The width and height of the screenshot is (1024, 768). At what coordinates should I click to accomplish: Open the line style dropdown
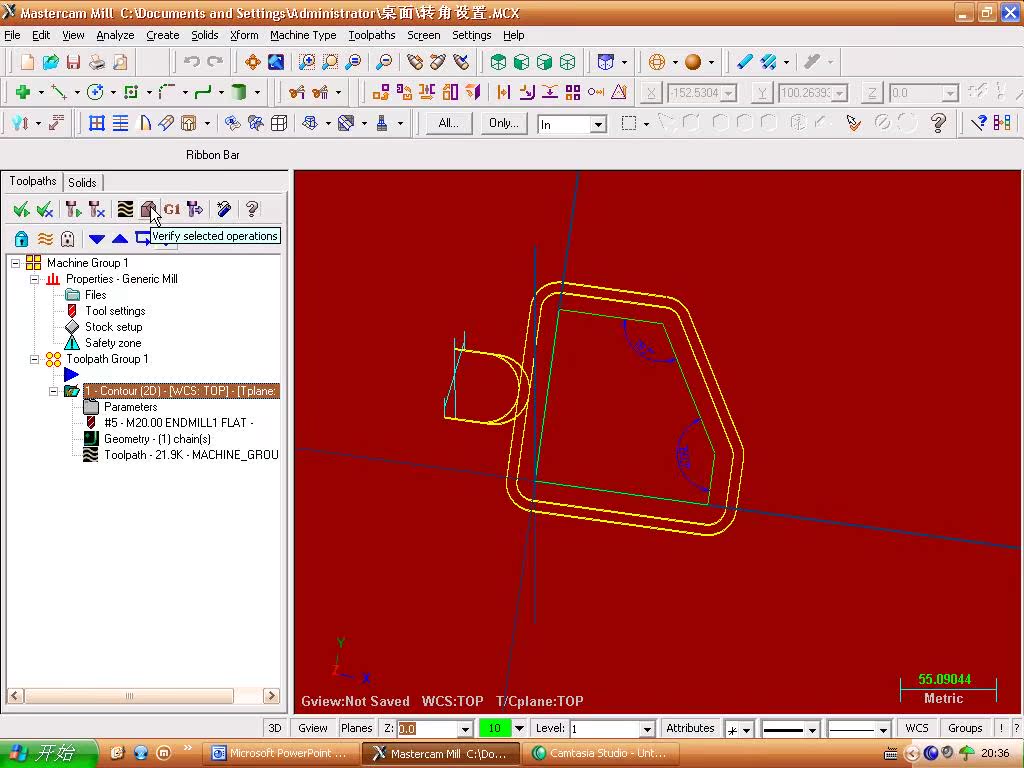click(812, 729)
